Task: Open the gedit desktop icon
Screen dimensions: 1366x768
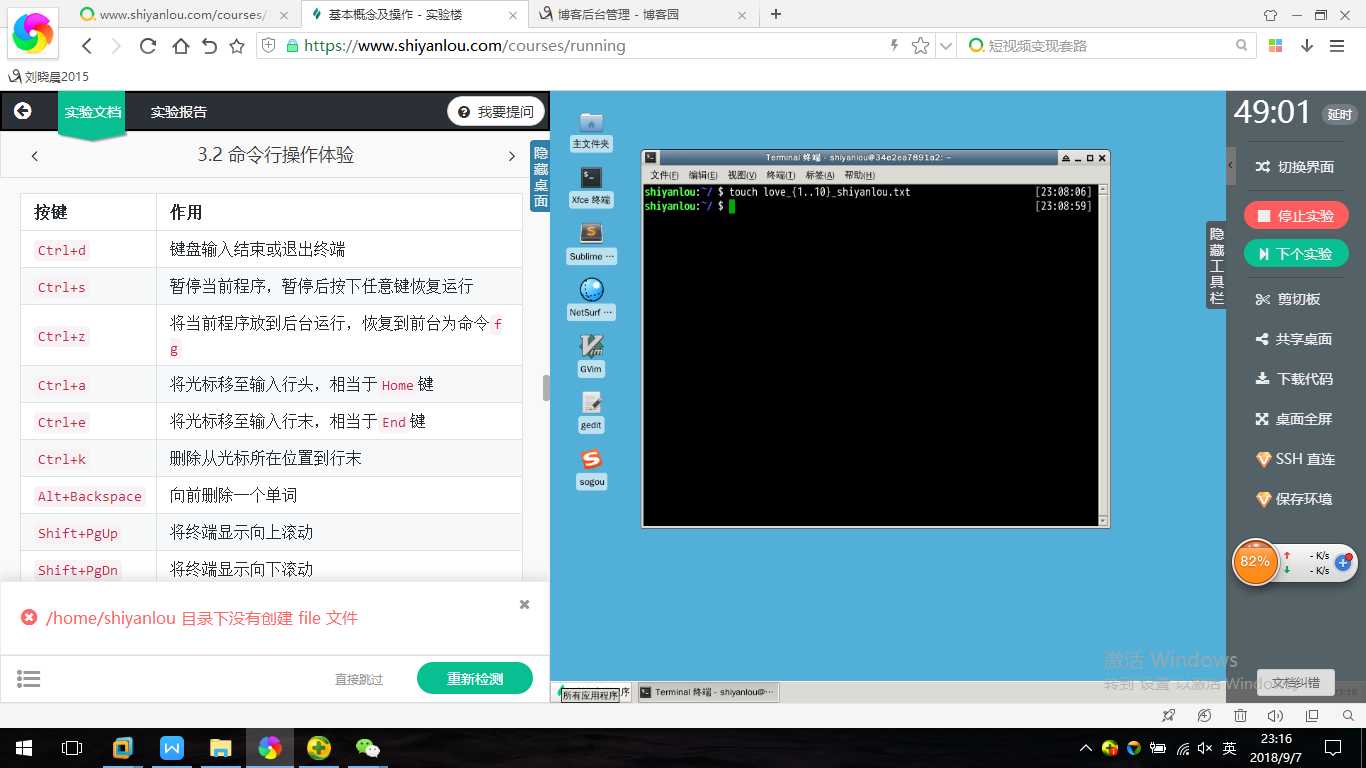Action: click(591, 411)
